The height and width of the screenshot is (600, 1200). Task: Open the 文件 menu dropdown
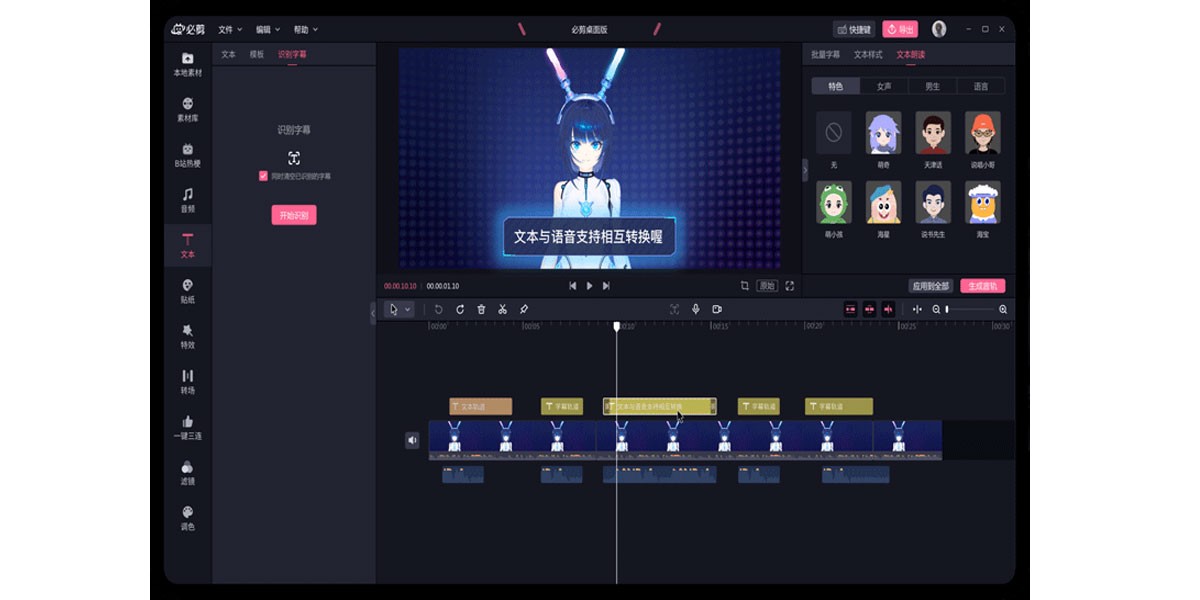[229, 30]
